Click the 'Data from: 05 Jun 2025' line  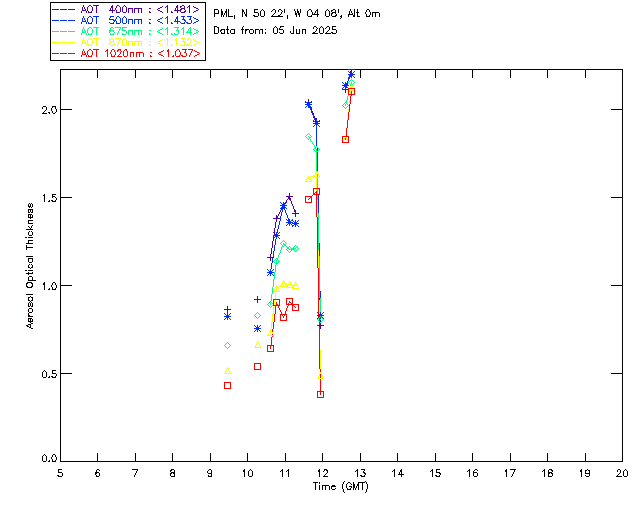click(x=276, y=31)
